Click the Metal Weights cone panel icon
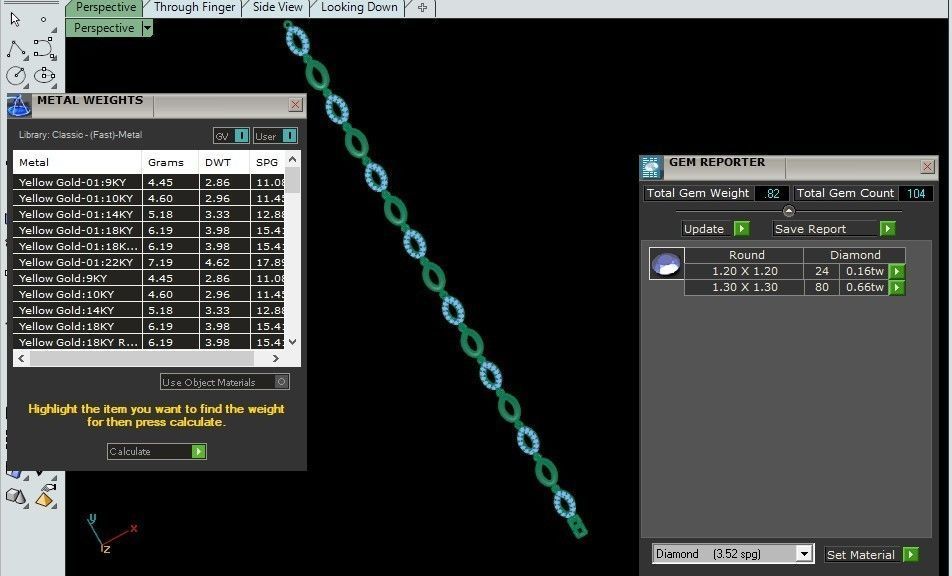952x576 pixels. tap(19, 106)
